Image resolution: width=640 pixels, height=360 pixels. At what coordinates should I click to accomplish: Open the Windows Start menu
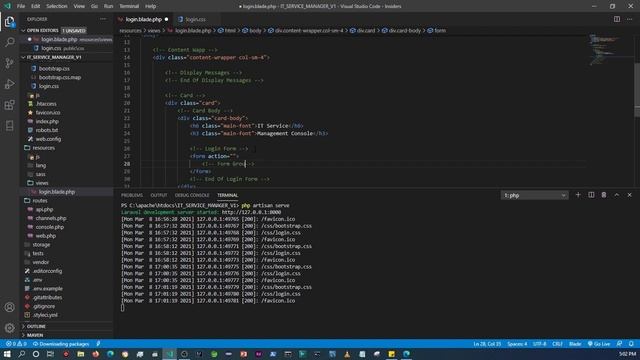click(7, 354)
